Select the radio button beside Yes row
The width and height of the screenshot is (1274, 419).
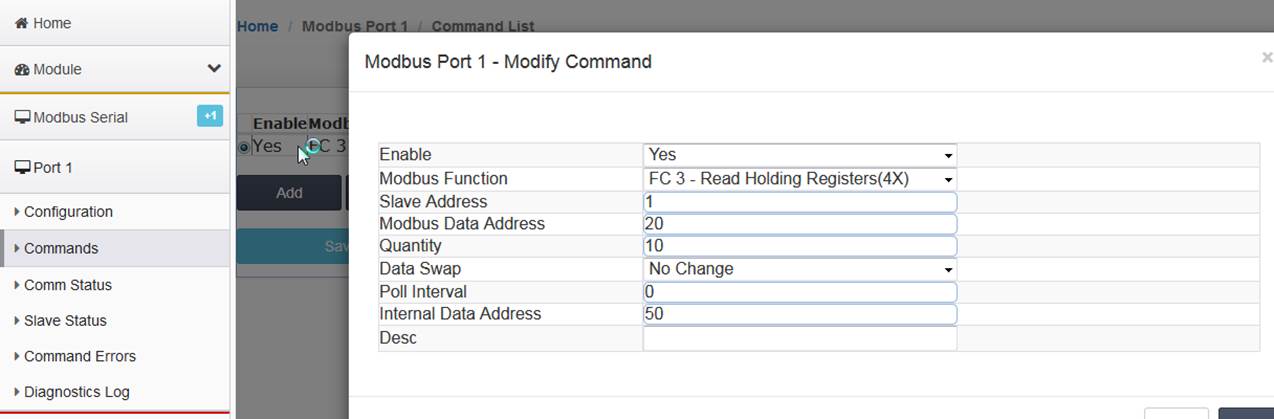pos(244,147)
